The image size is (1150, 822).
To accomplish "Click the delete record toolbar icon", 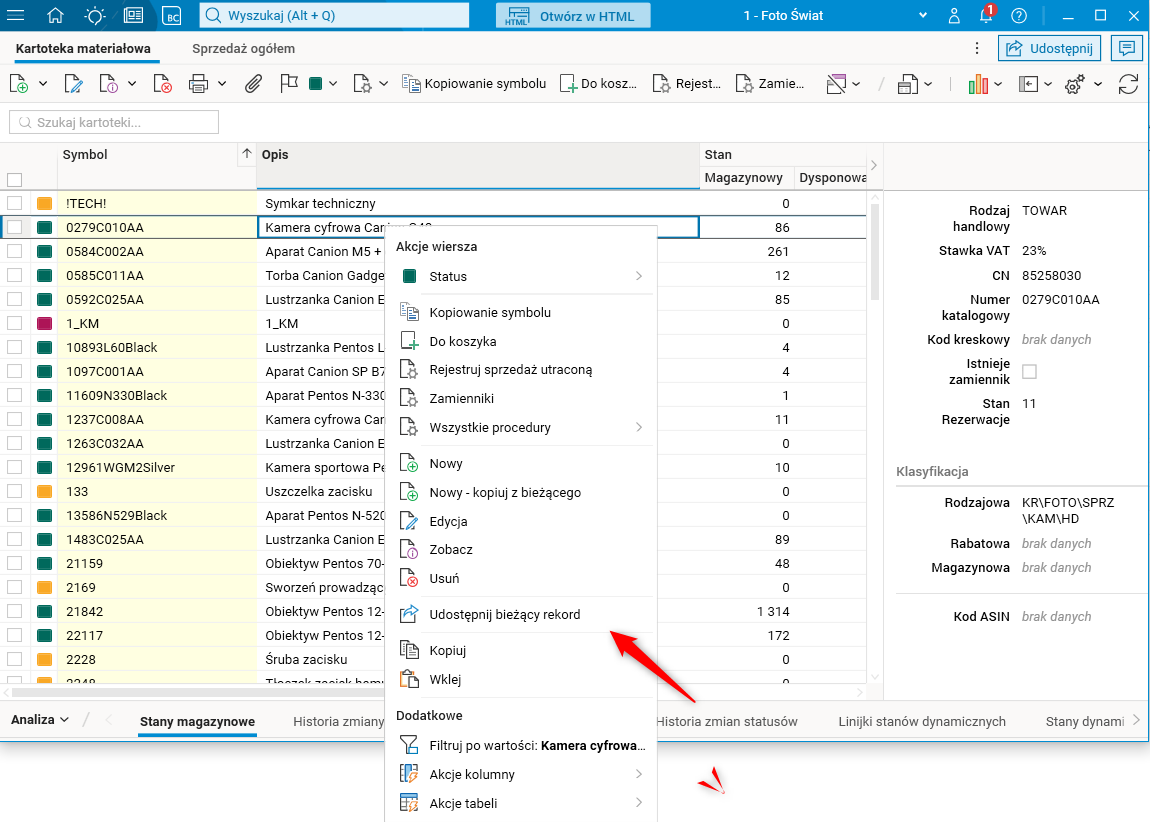I will pyautogui.click(x=162, y=84).
